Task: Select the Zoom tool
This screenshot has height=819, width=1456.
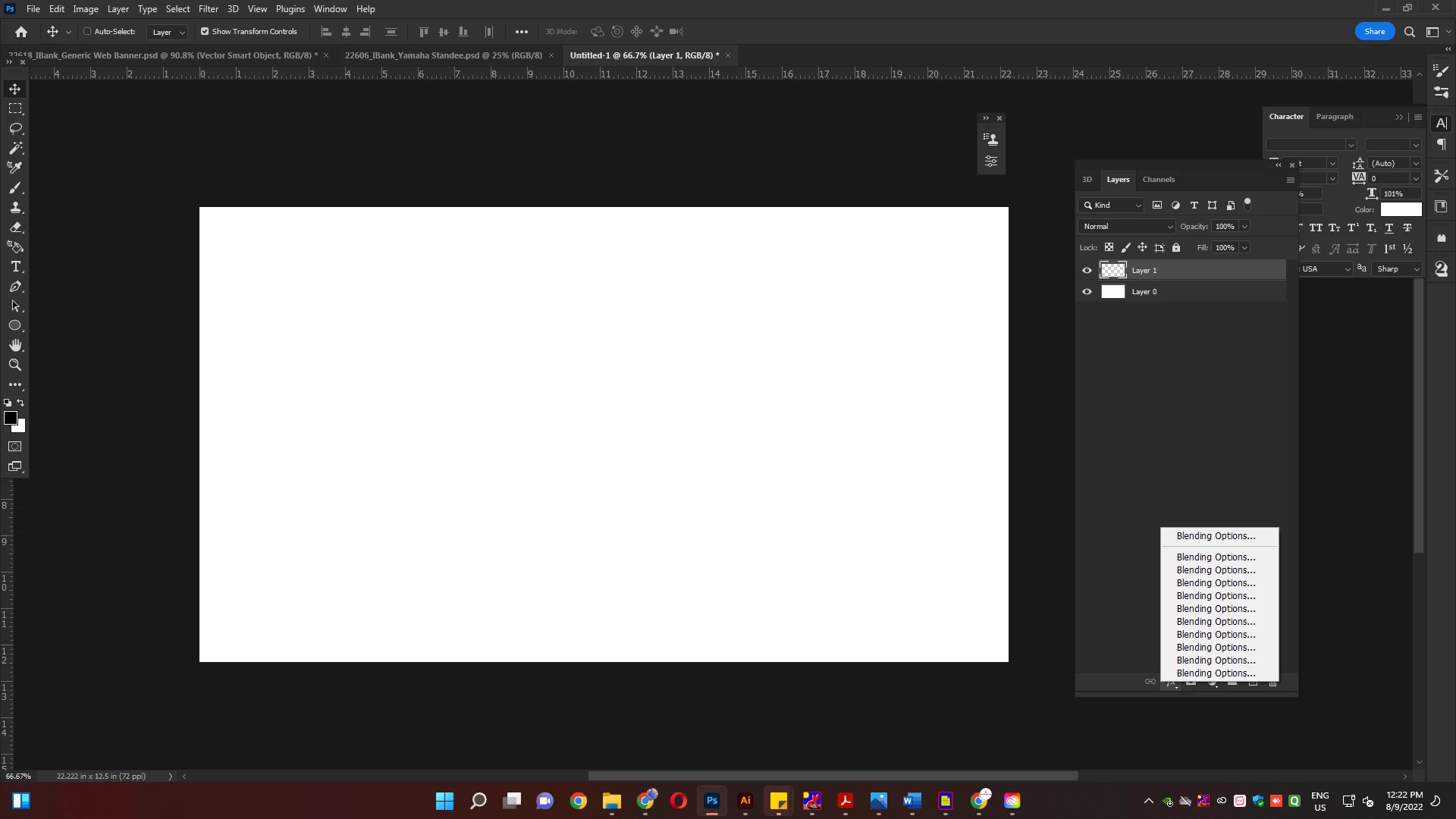Action: (15, 365)
